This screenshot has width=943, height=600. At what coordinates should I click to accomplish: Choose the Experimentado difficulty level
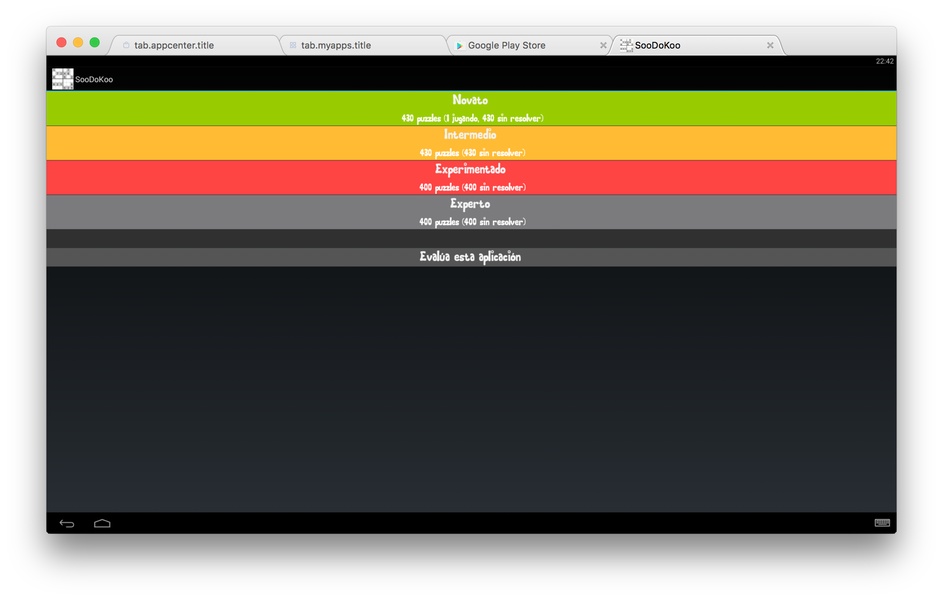(x=472, y=177)
